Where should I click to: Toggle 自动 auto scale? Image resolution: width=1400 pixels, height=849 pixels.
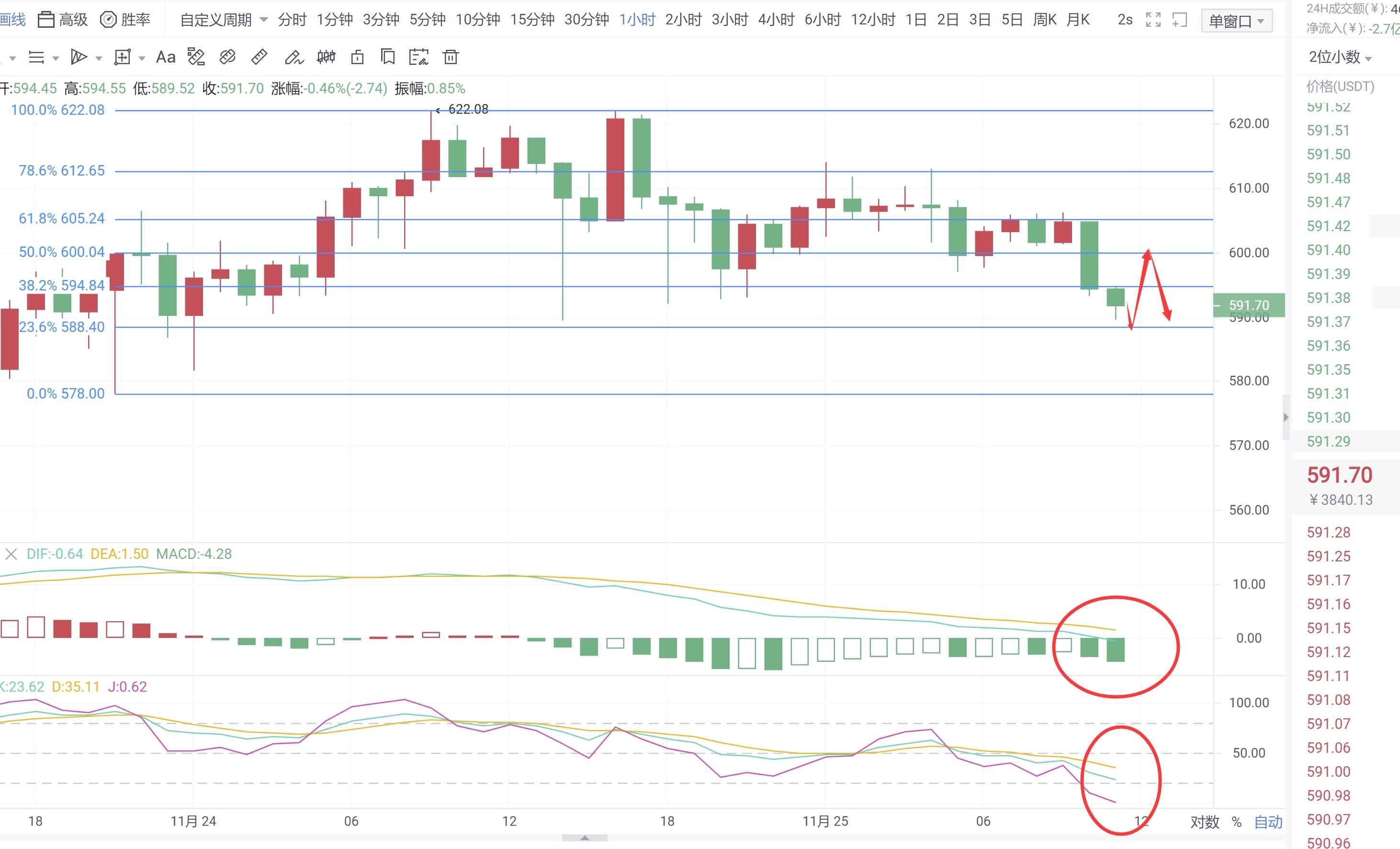[x=1268, y=822]
